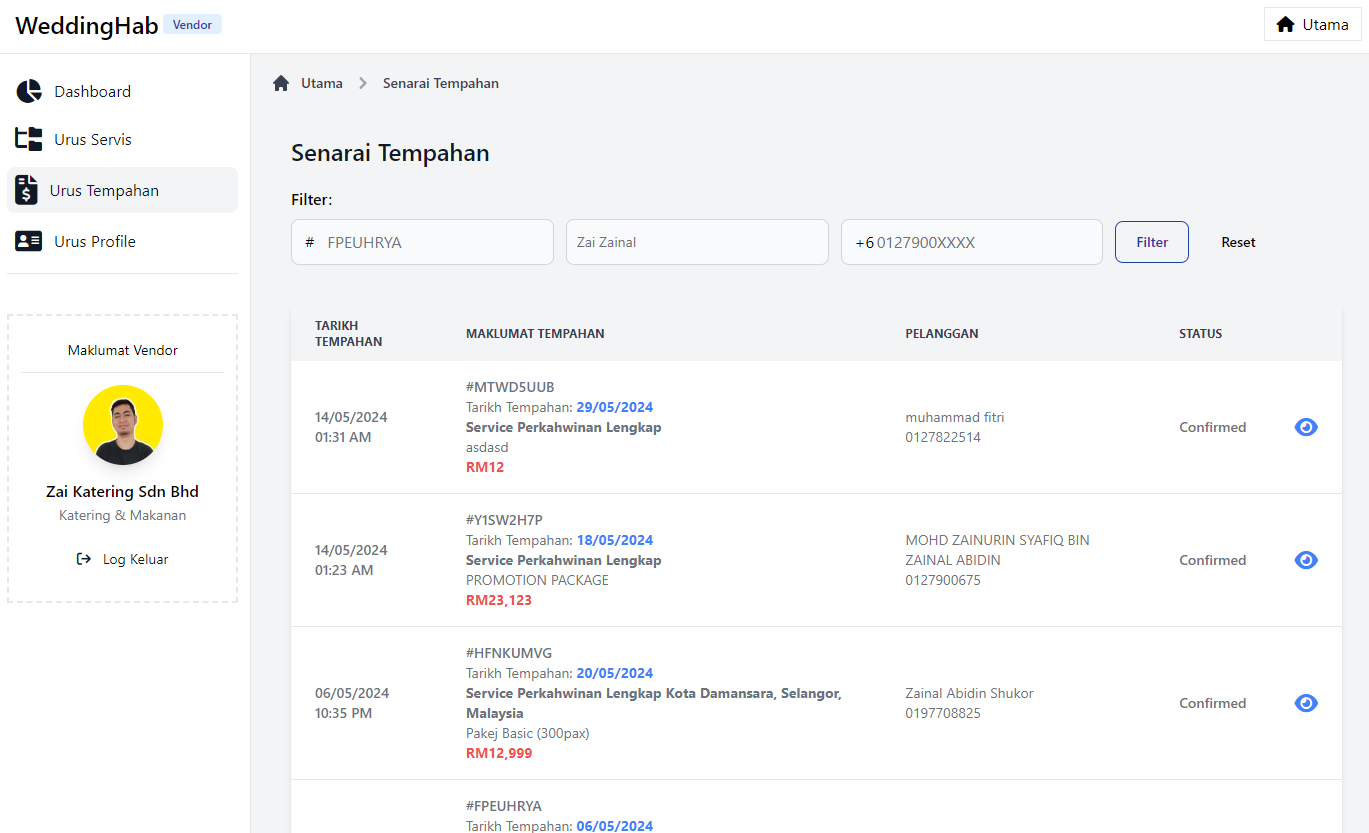The height and width of the screenshot is (833, 1369).
Task: Focus the phone number filter field
Action: pos(980,242)
